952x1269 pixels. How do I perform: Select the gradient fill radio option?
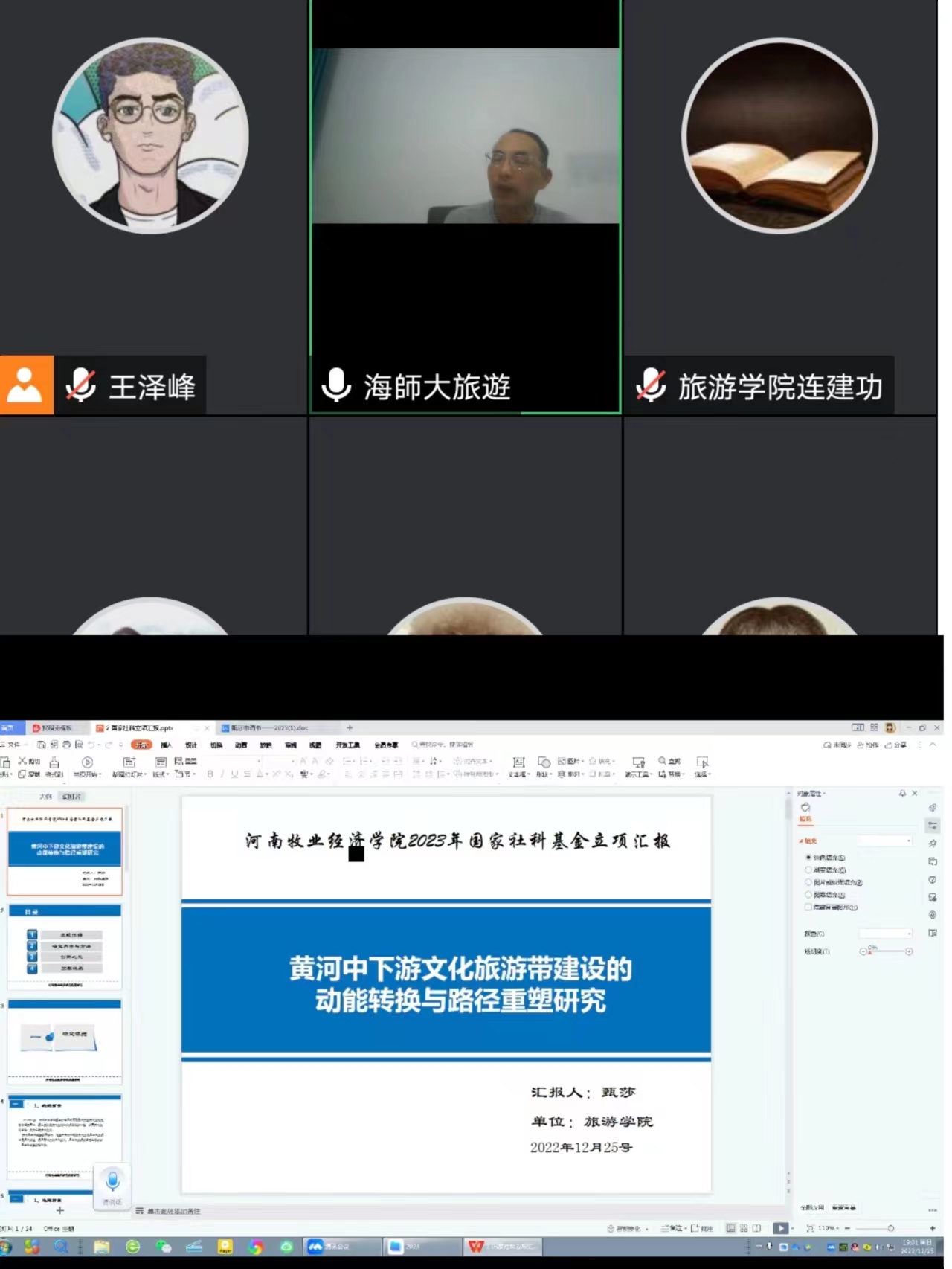pyautogui.click(x=808, y=870)
